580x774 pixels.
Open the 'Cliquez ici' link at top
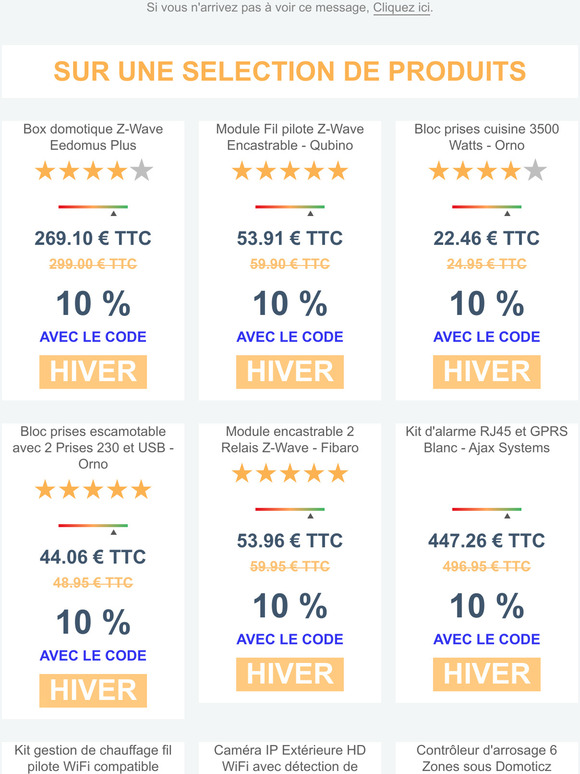pos(401,8)
